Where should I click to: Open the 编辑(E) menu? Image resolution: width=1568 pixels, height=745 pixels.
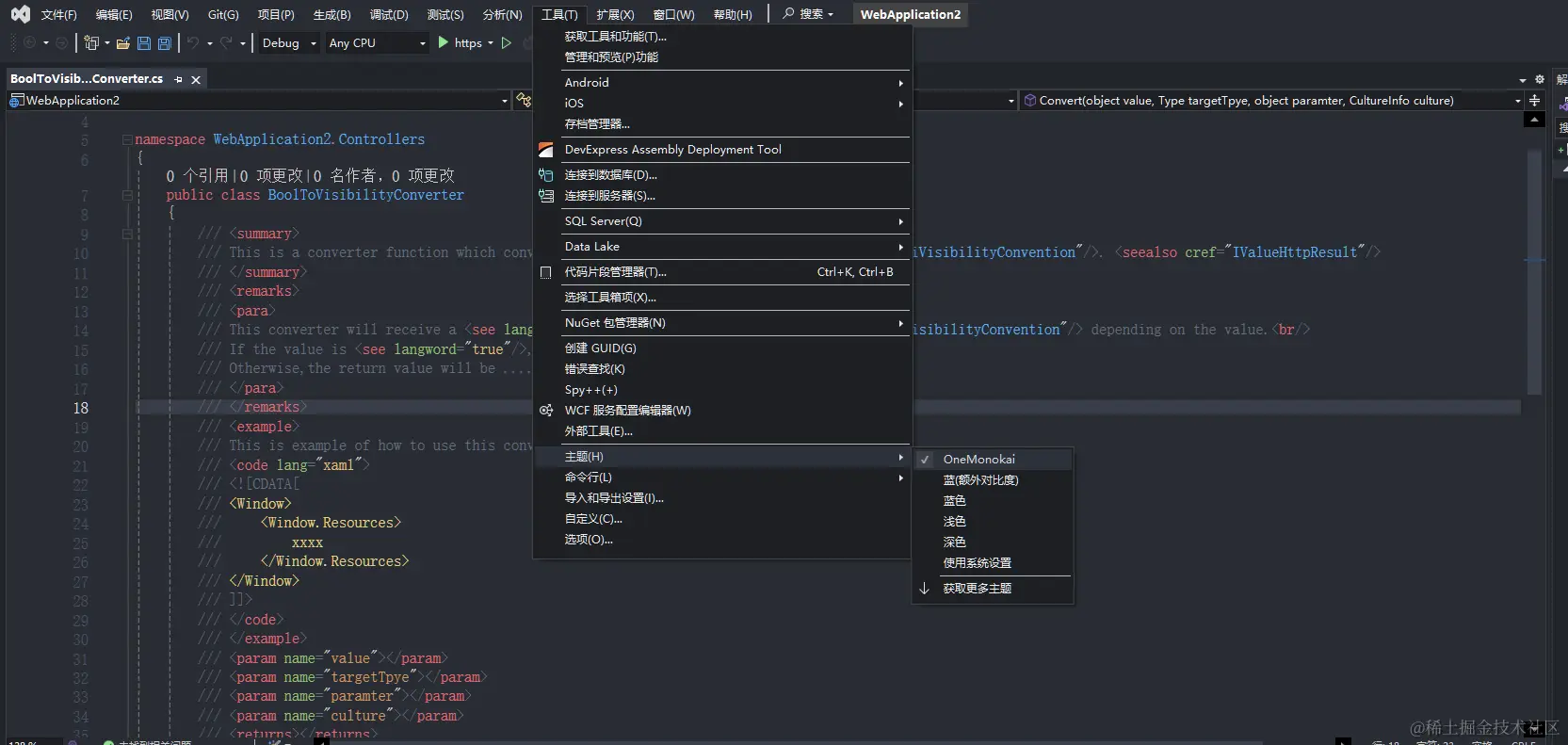point(113,15)
